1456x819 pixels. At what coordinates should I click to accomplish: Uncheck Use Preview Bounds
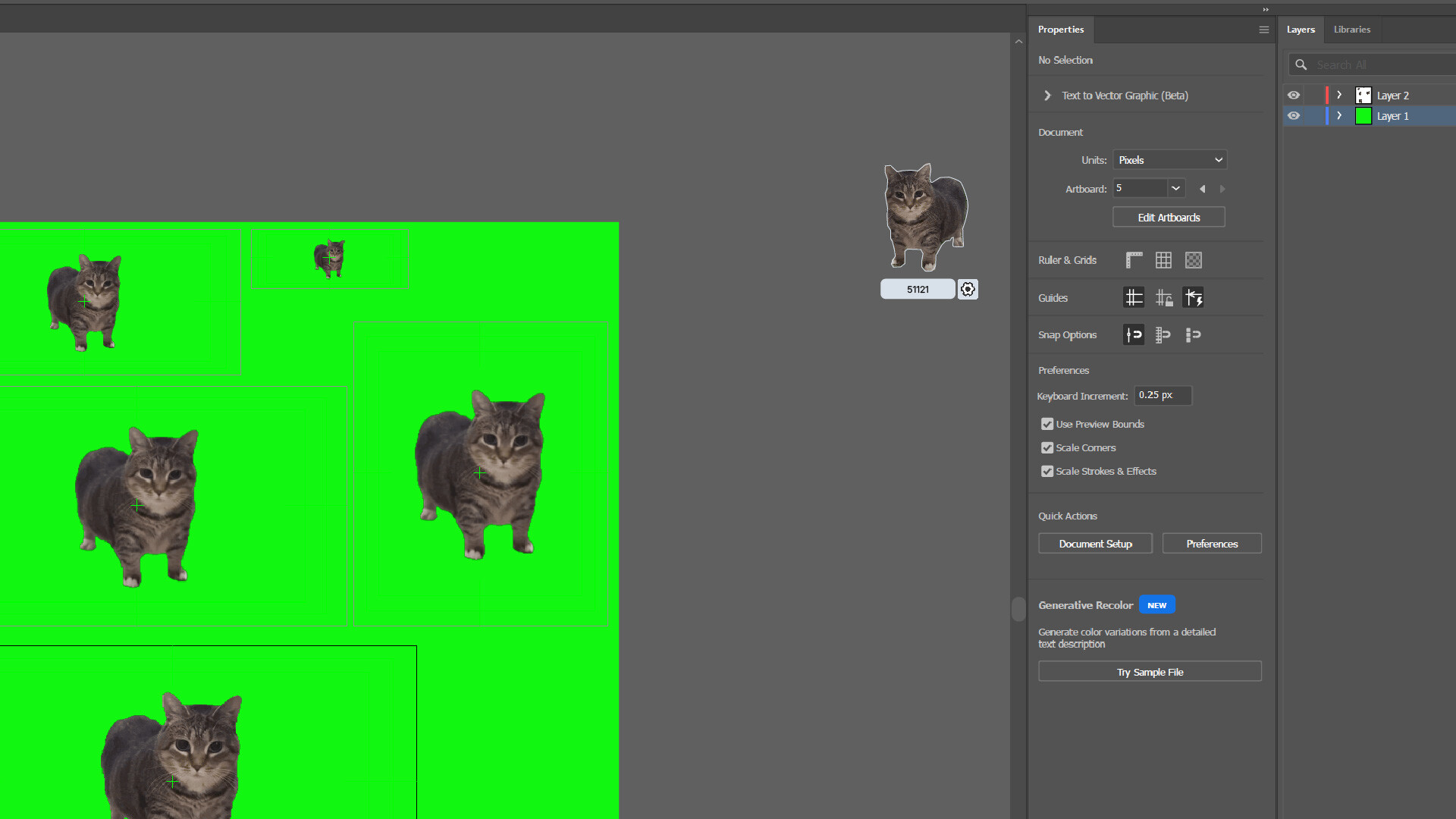pos(1046,424)
